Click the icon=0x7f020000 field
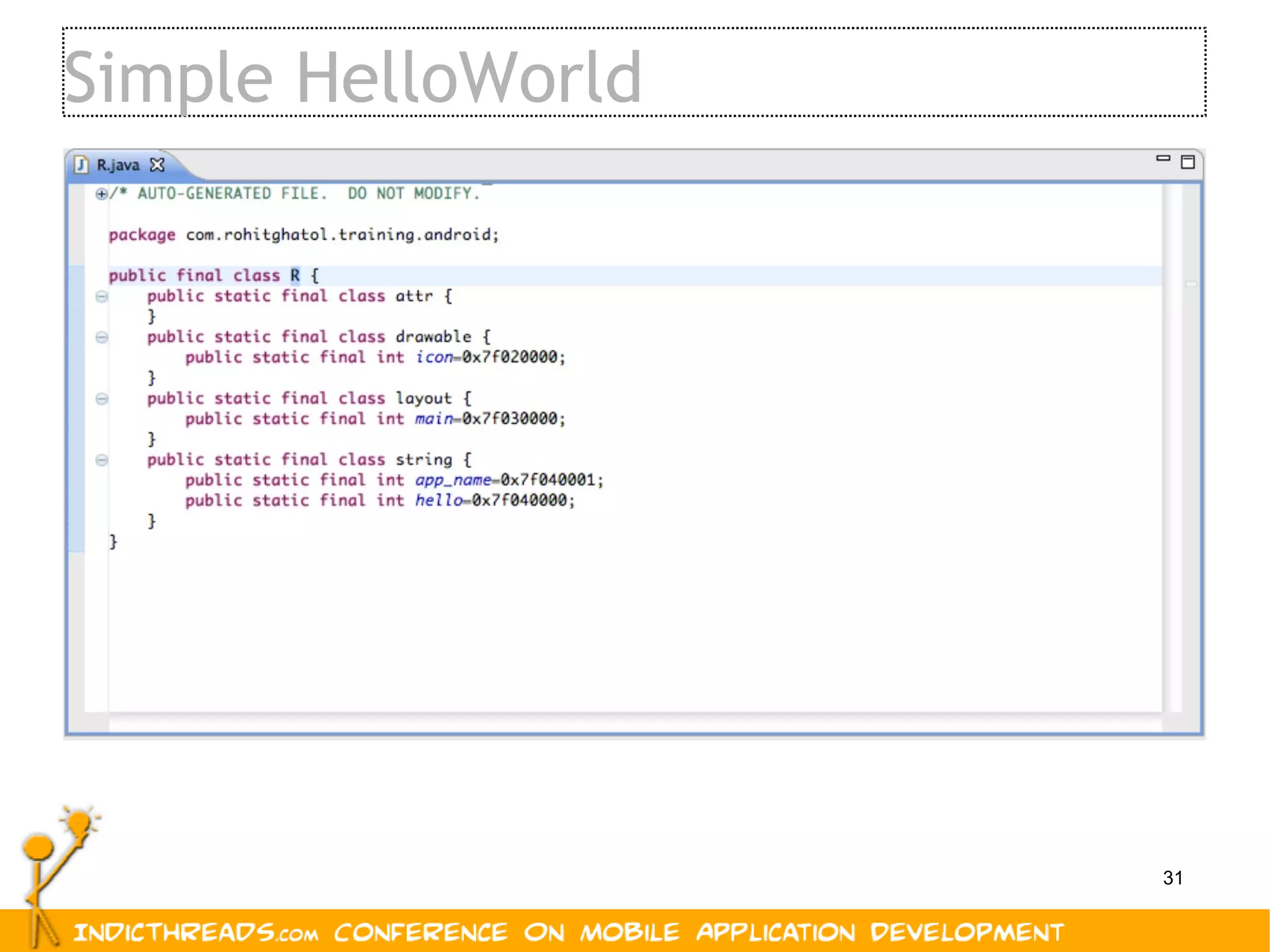This screenshot has width=1270, height=952. [x=490, y=357]
